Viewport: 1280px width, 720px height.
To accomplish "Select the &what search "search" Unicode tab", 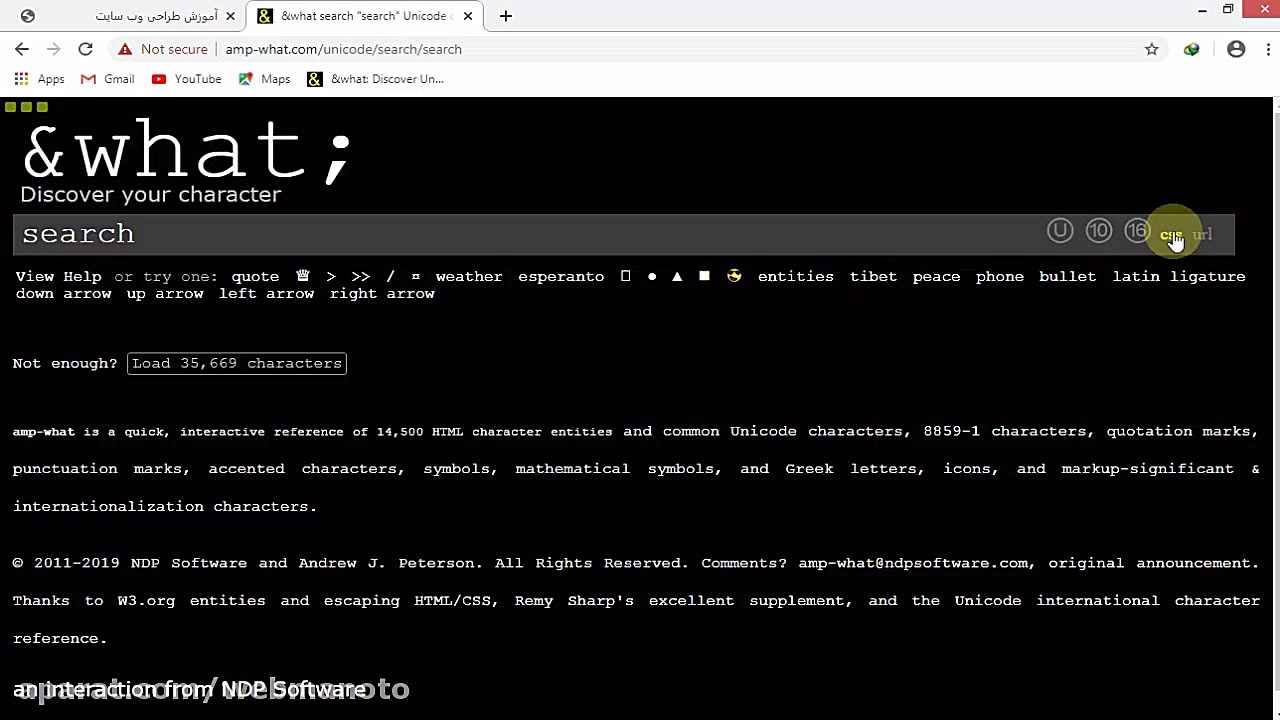I will (365, 16).
